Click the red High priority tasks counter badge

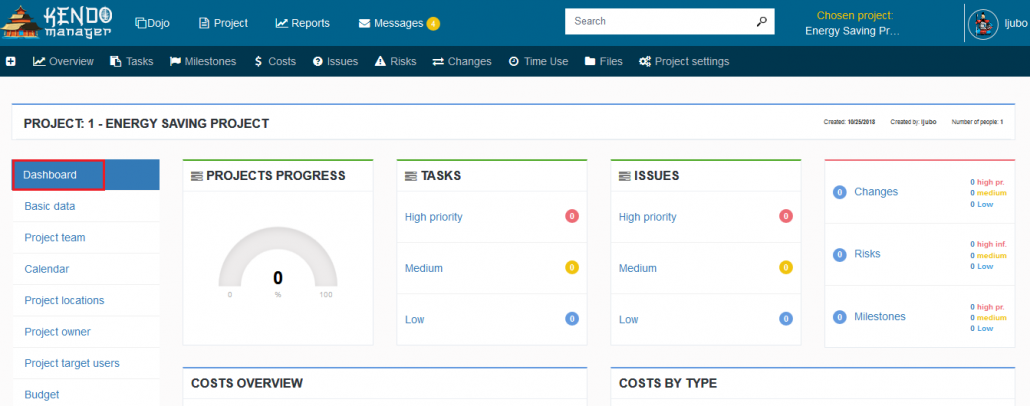[572, 216]
